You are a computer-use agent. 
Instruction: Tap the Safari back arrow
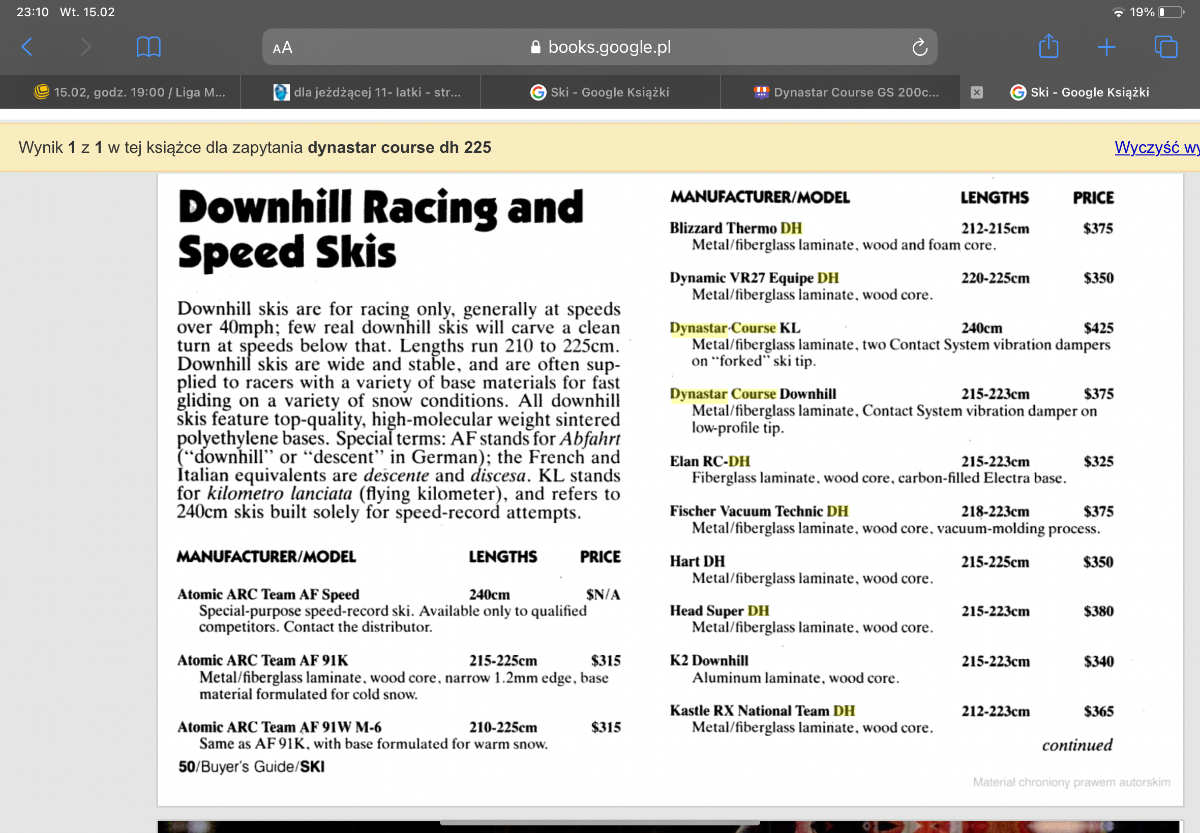pyautogui.click(x=27, y=47)
